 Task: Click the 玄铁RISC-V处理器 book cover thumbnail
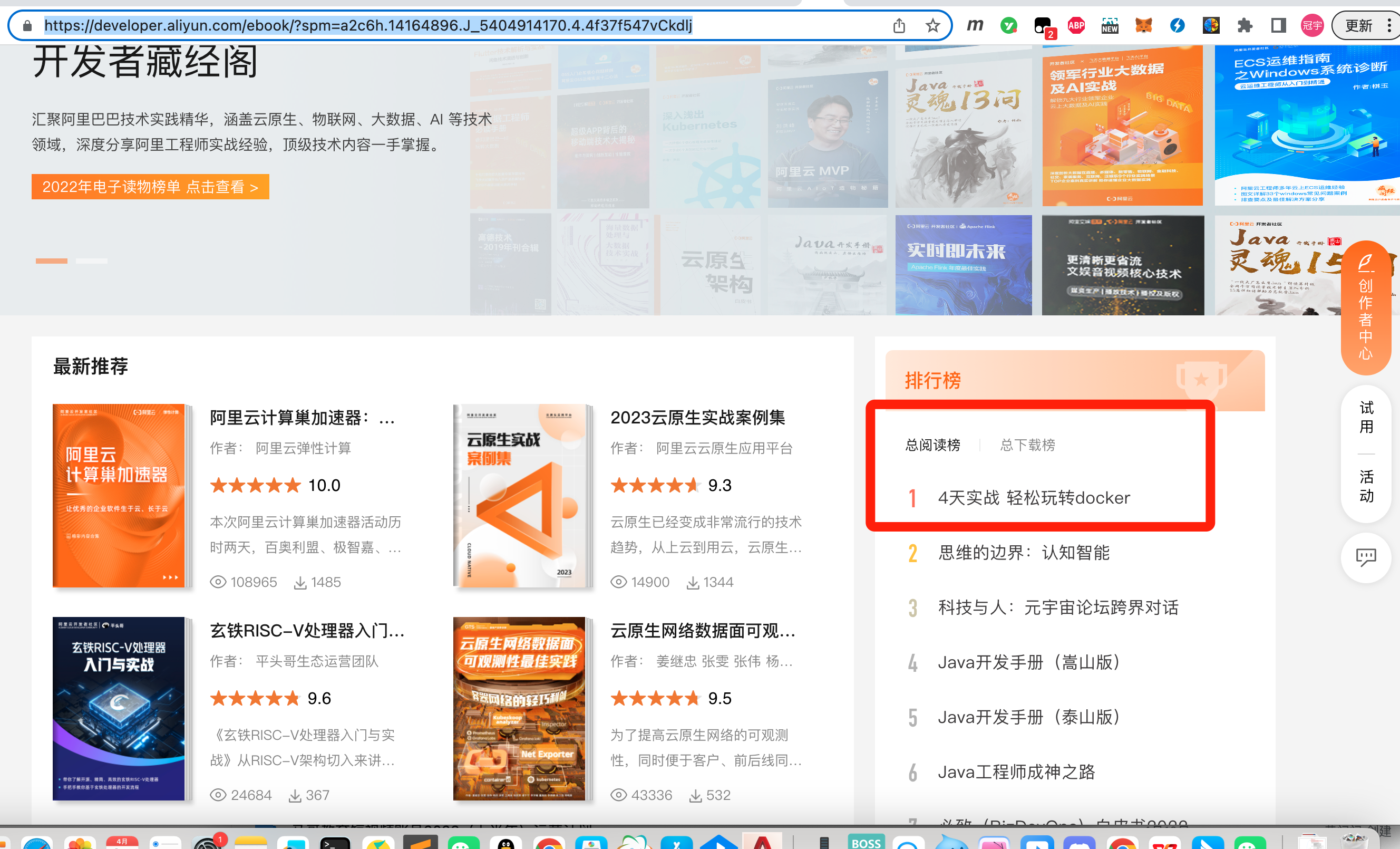tap(119, 708)
